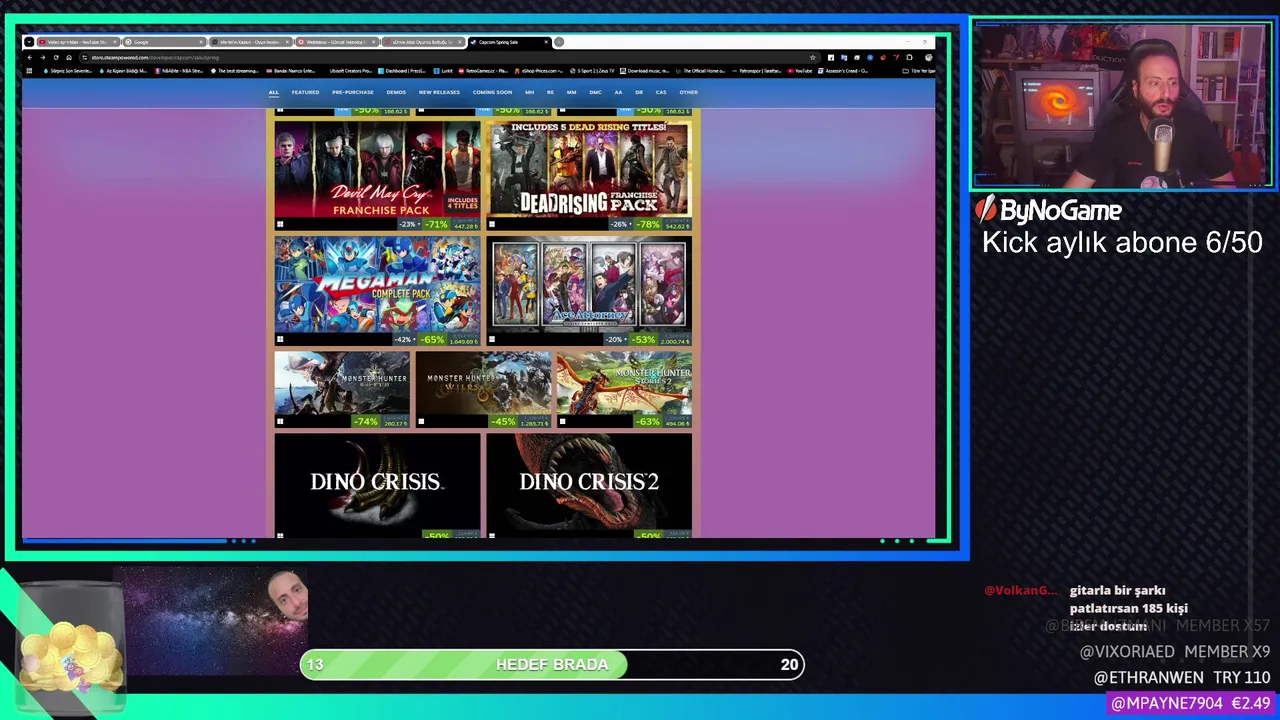1280x720 pixels.
Task: Click the browser home icon
Action: click(69, 57)
